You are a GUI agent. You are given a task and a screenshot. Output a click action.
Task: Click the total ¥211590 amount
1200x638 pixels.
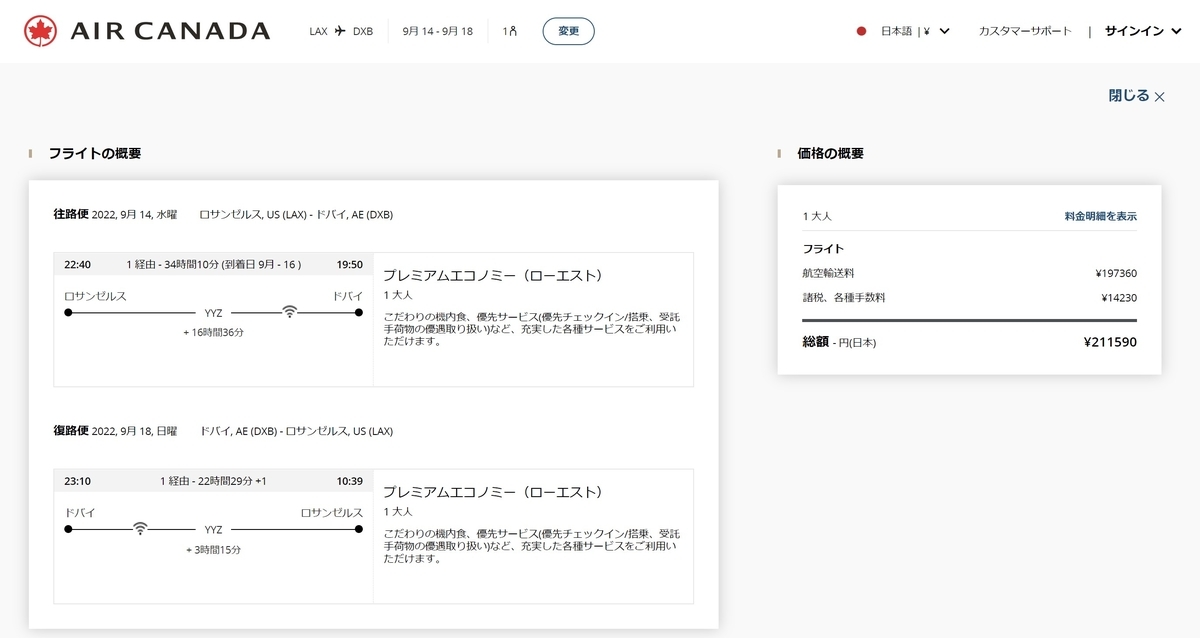[x=1110, y=342]
